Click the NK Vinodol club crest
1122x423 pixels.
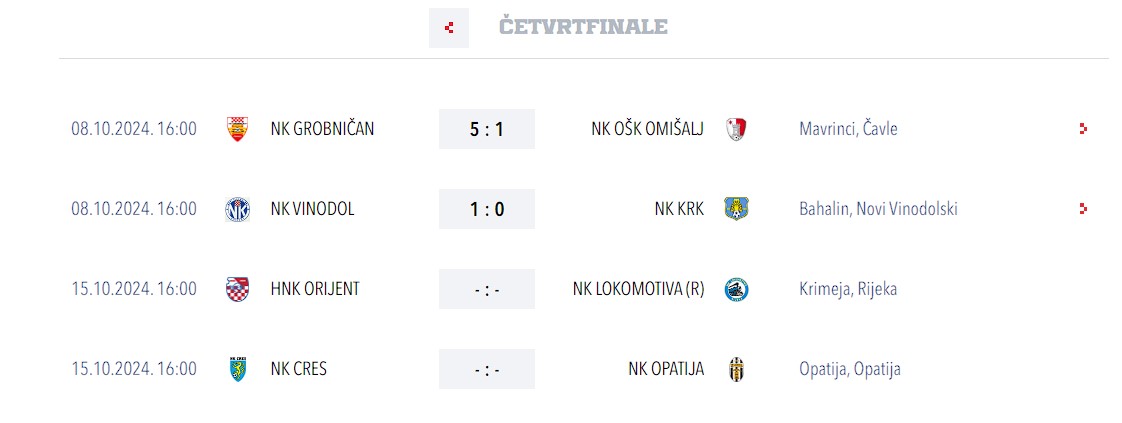pyautogui.click(x=237, y=209)
